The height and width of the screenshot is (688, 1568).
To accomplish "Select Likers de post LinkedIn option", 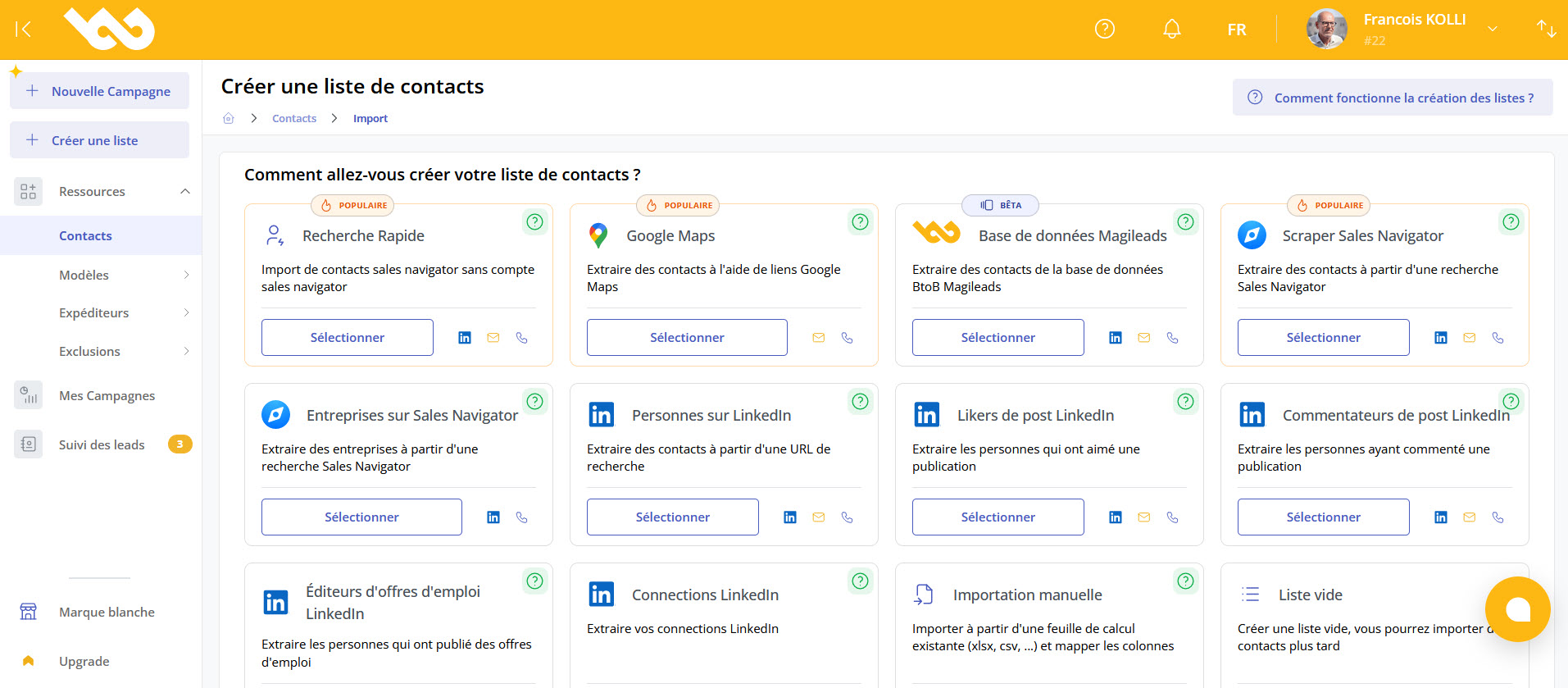I will tap(998, 517).
